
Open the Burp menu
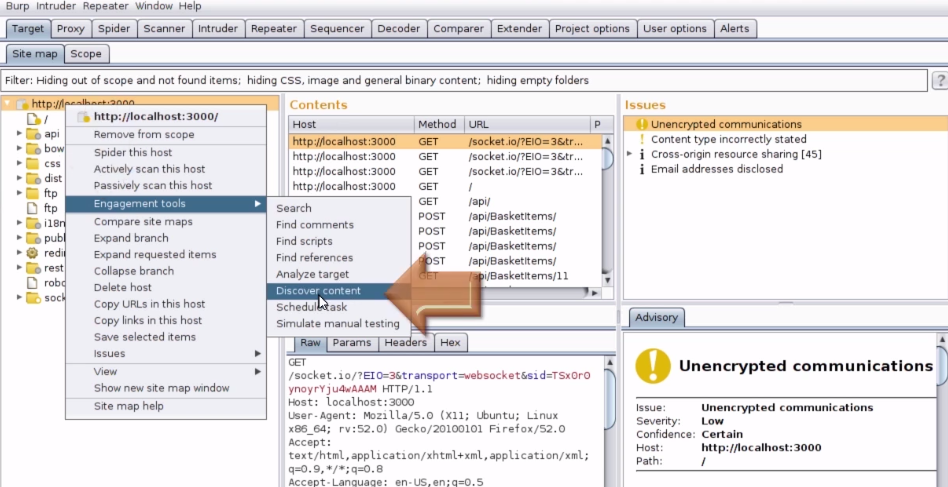17,6
